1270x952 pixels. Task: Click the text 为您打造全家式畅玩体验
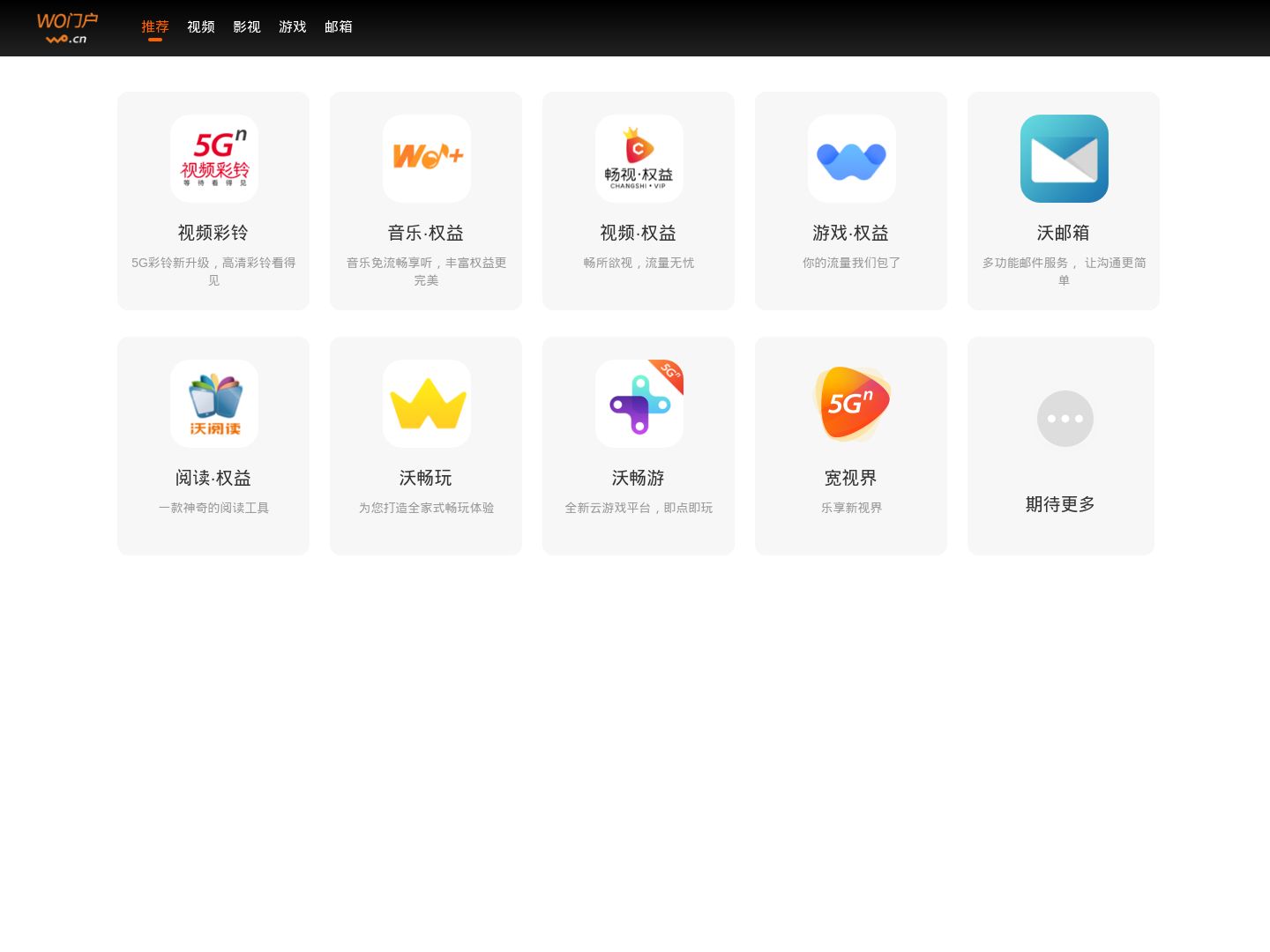[x=426, y=508]
